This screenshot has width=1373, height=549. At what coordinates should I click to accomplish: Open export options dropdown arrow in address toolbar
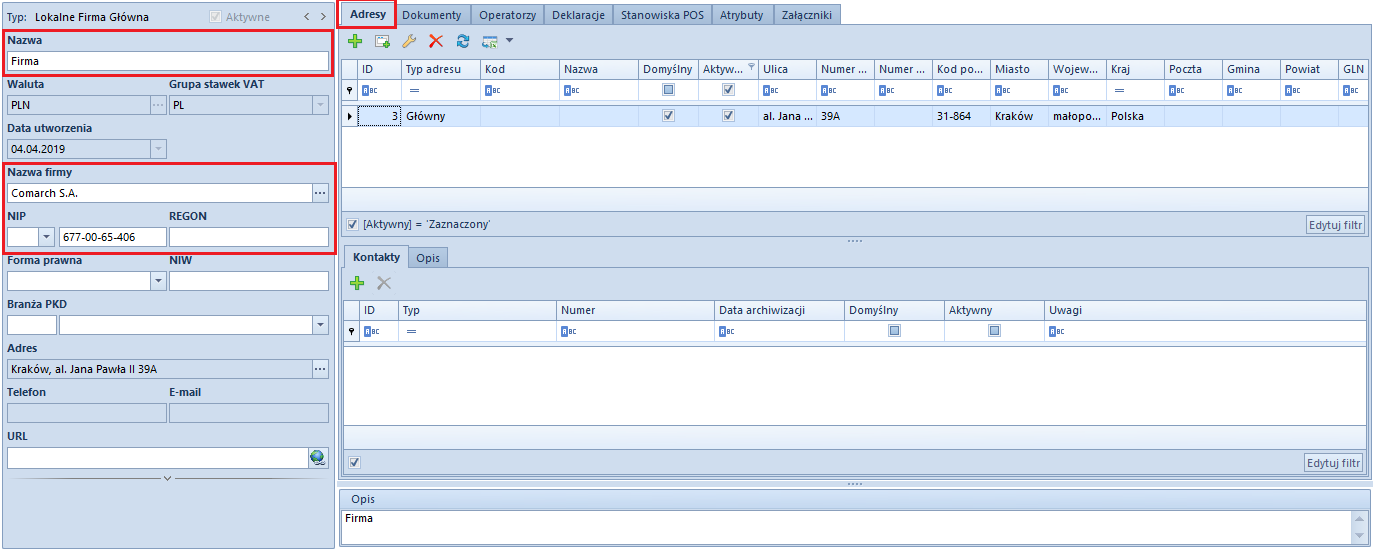pyautogui.click(x=509, y=41)
